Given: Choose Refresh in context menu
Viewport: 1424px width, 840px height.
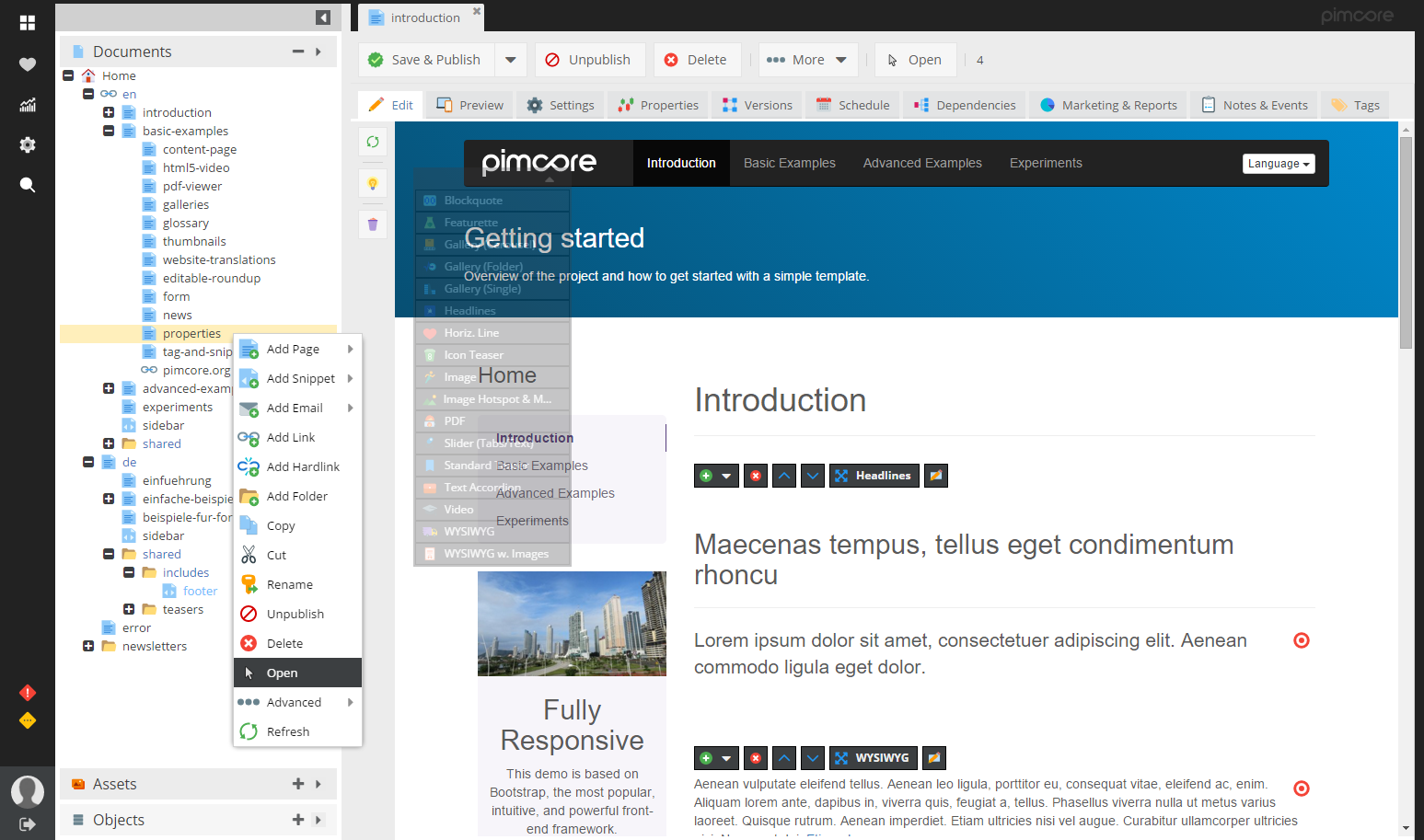Looking at the screenshot, I should tap(297, 731).
